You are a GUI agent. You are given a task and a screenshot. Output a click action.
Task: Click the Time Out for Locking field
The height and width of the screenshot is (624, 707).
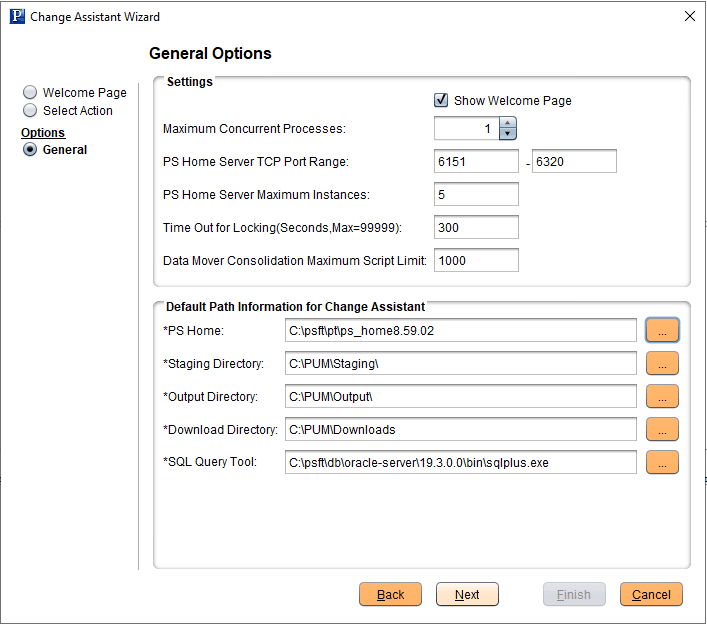coord(476,227)
